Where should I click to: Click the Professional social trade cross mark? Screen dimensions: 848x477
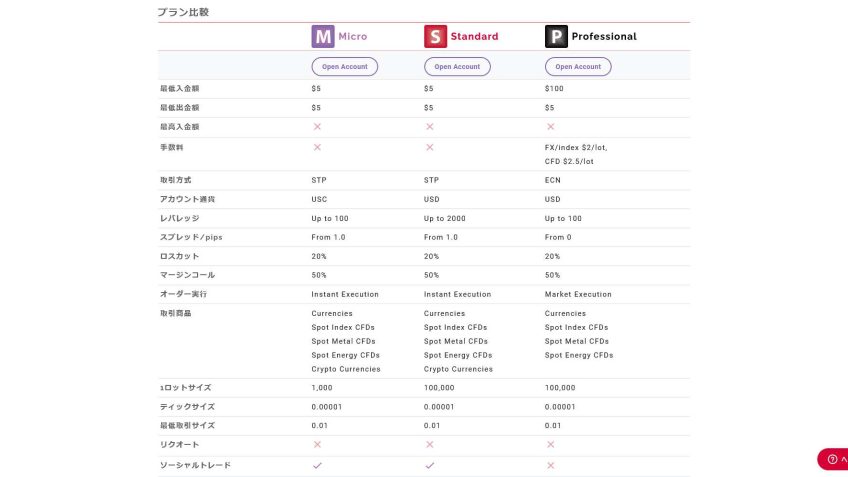550,465
